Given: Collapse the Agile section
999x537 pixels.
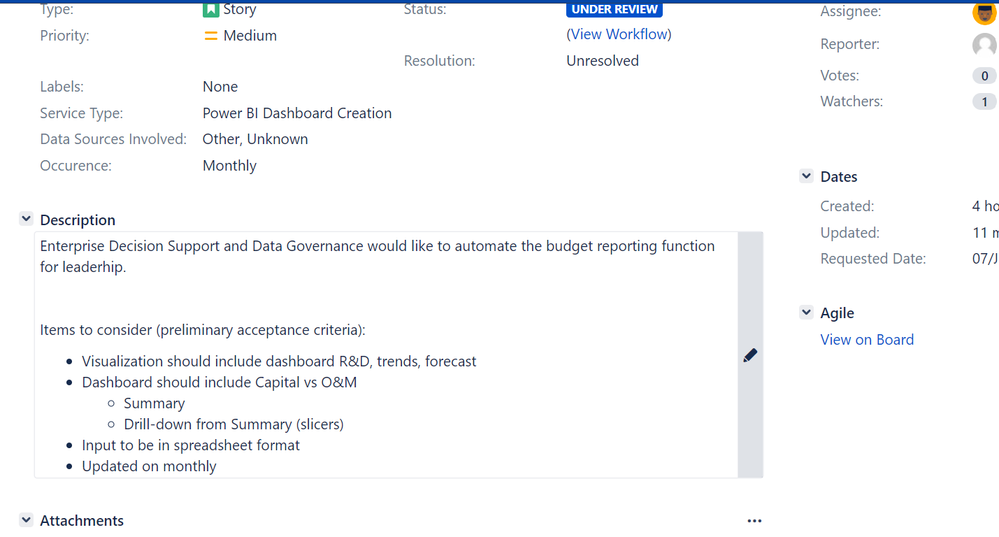Looking at the screenshot, I should pyautogui.click(x=807, y=312).
